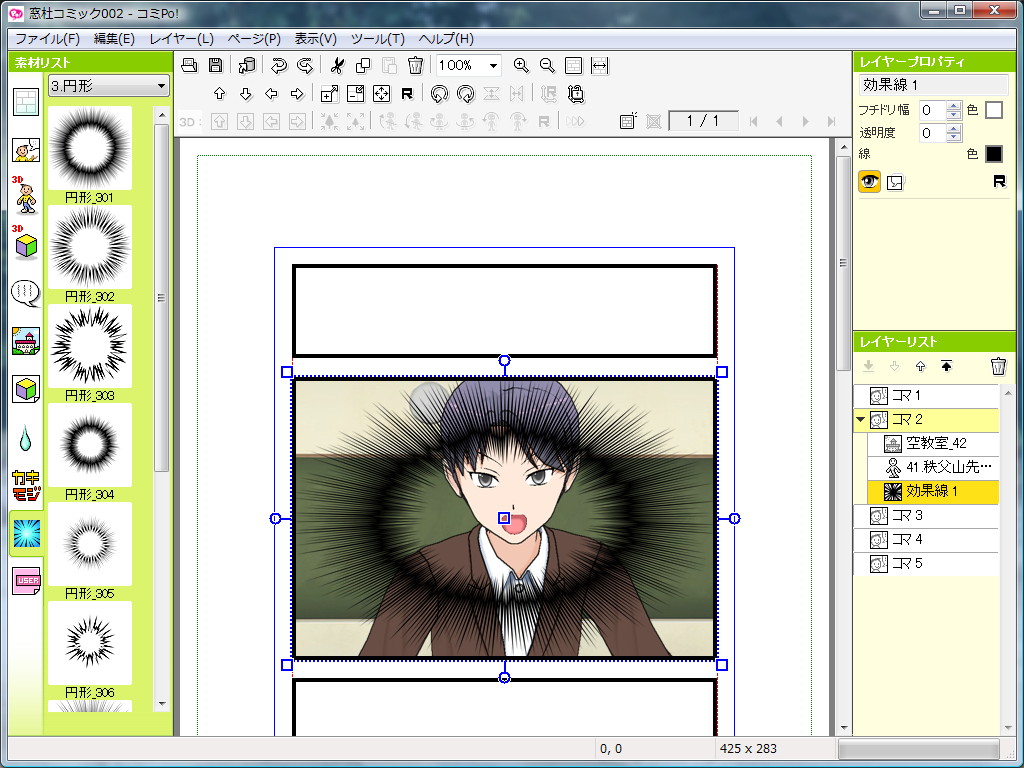Open the レイヤー(L) menu

[181, 39]
